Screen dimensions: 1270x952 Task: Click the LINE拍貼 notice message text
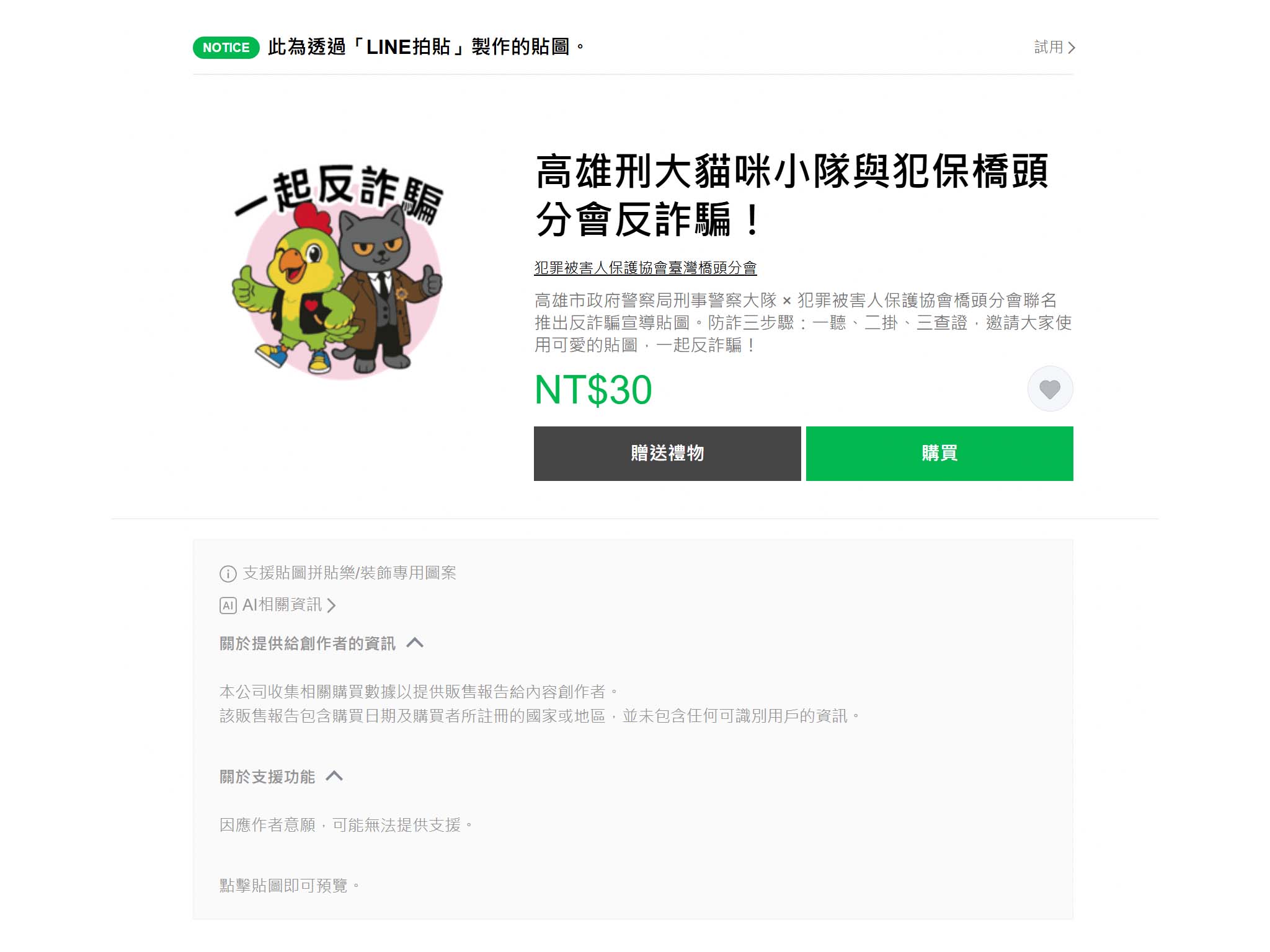click(426, 47)
